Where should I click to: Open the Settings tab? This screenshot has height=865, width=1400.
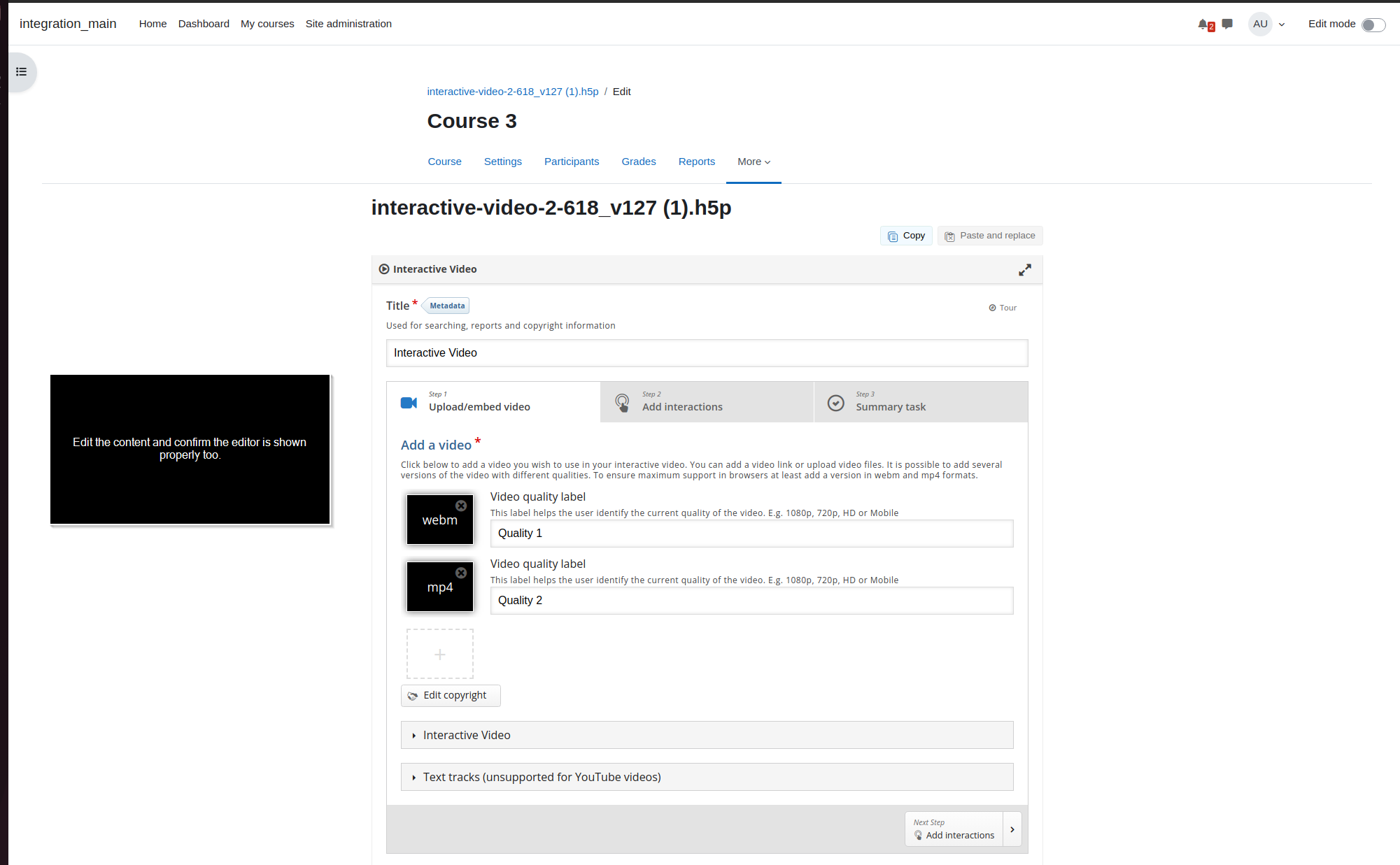(503, 162)
